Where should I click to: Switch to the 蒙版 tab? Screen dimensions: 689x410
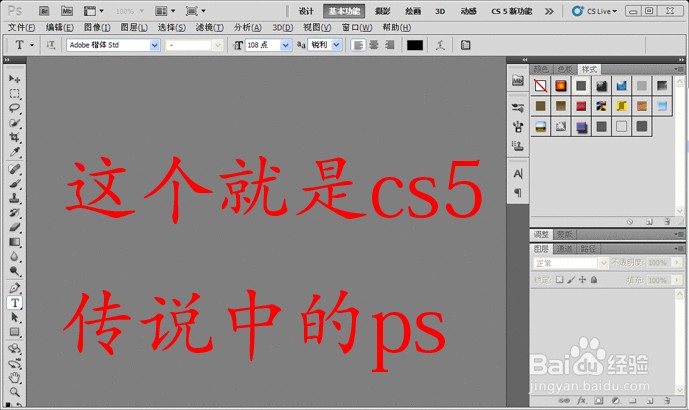[565, 234]
